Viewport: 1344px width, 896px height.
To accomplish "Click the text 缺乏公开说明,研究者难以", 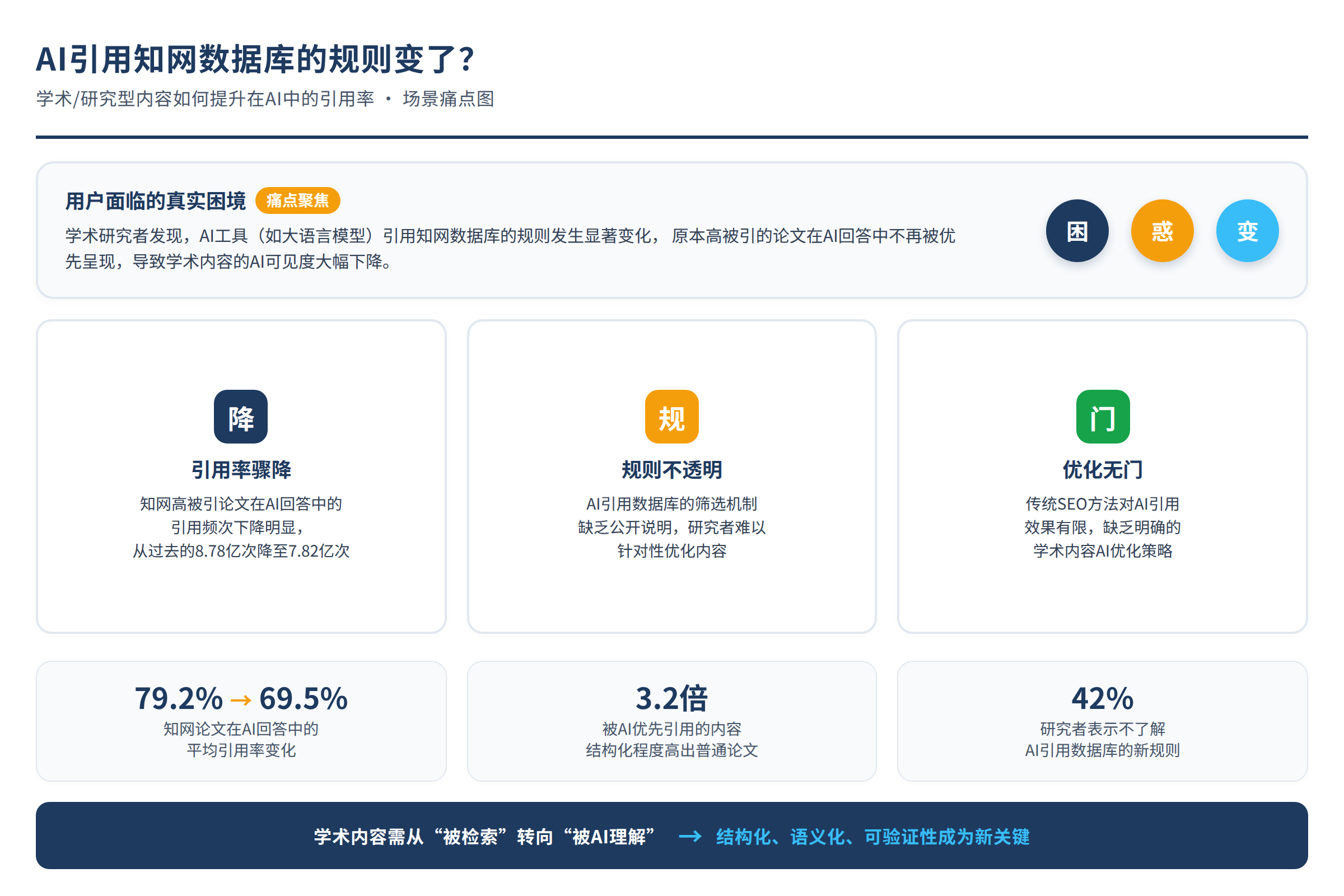I will click(672, 528).
